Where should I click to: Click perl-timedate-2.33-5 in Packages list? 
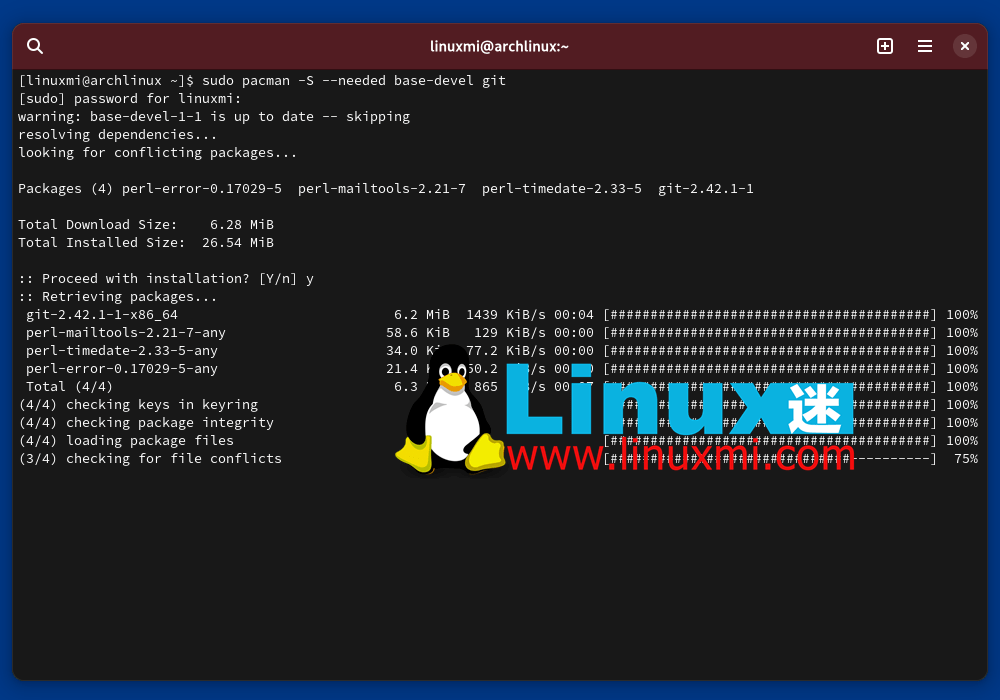pyautogui.click(x=561, y=189)
